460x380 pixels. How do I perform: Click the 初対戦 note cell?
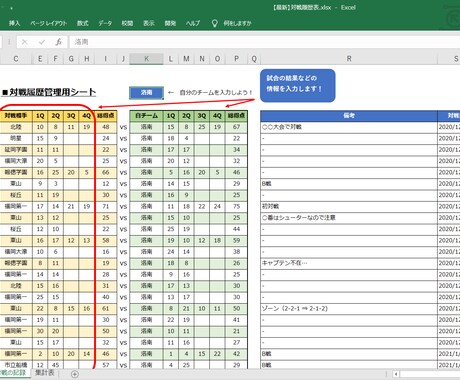349,206
